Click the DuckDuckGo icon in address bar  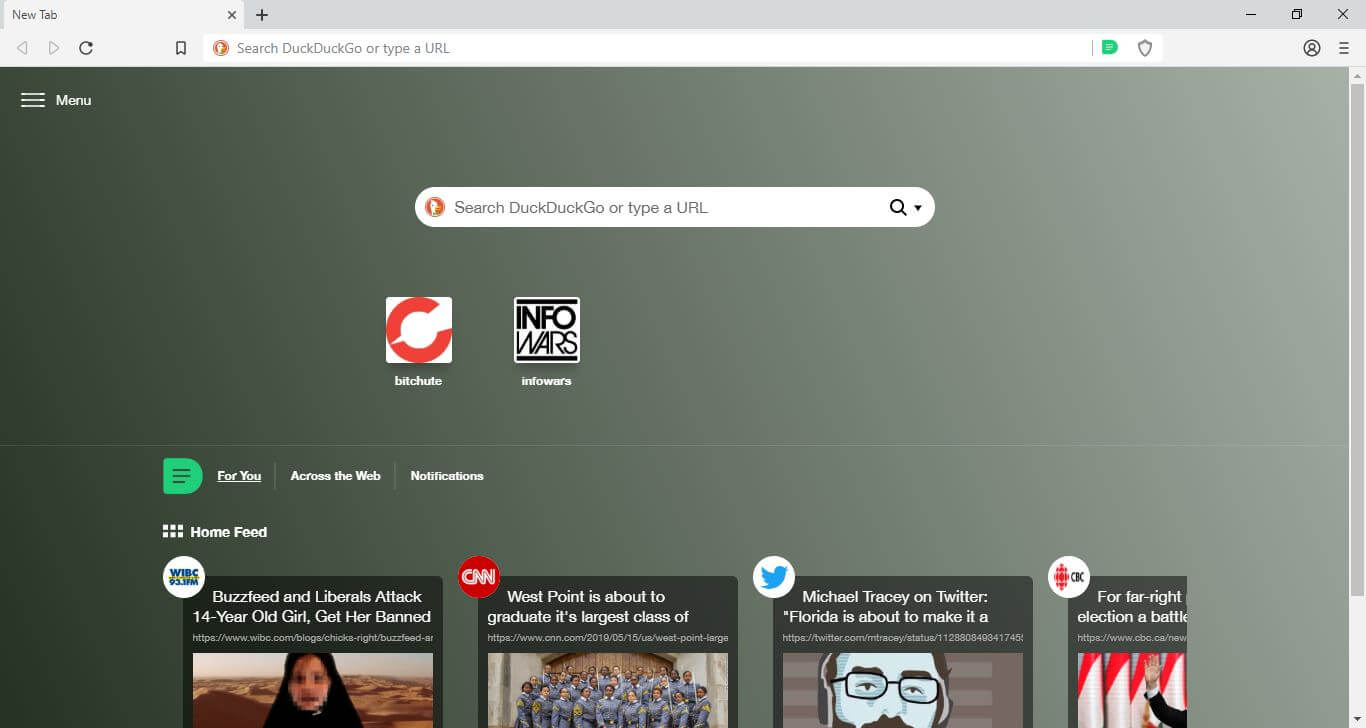pyautogui.click(x=221, y=48)
